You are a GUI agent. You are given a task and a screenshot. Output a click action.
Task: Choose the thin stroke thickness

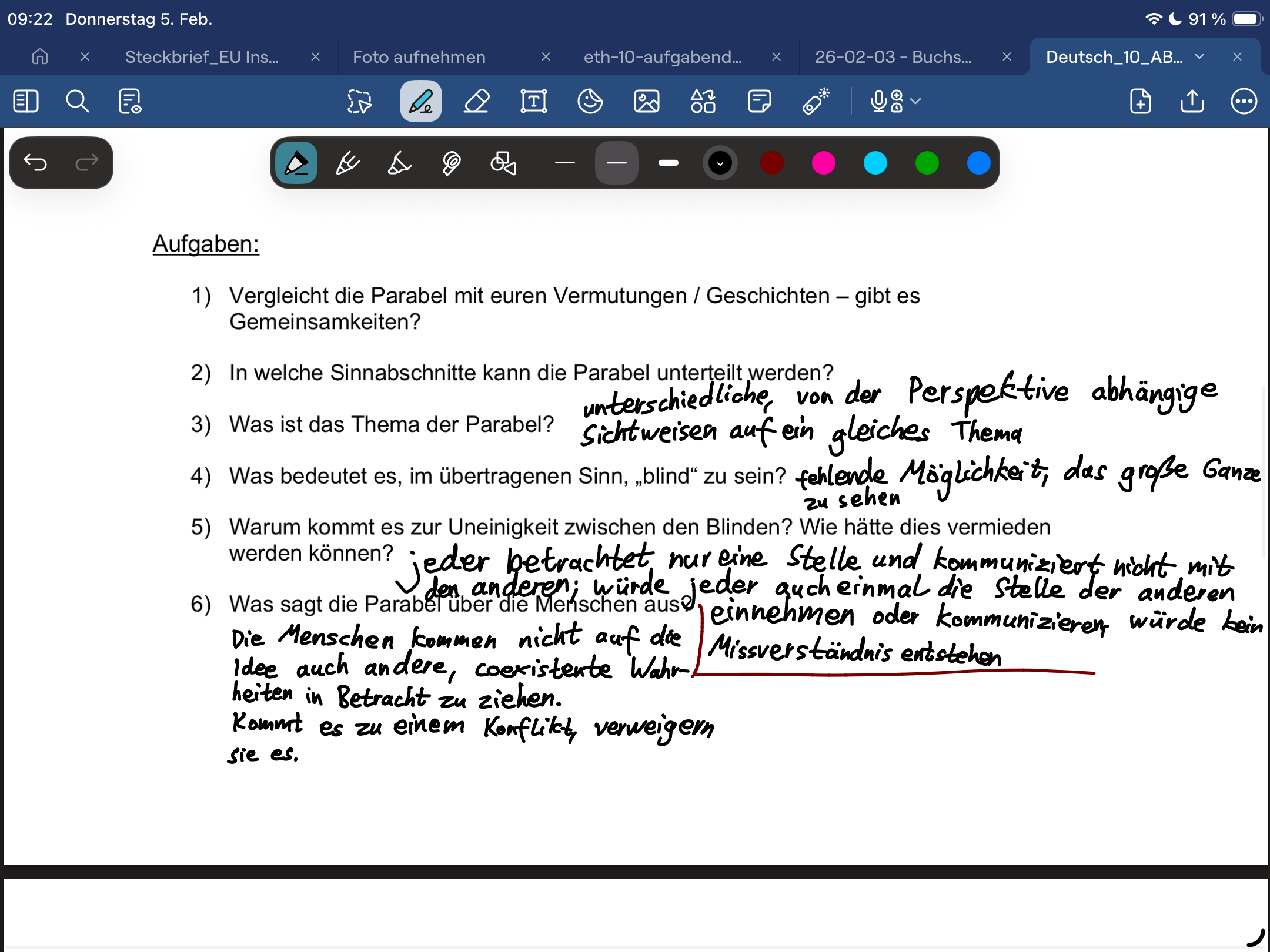pyautogui.click(x=564, y=163)
